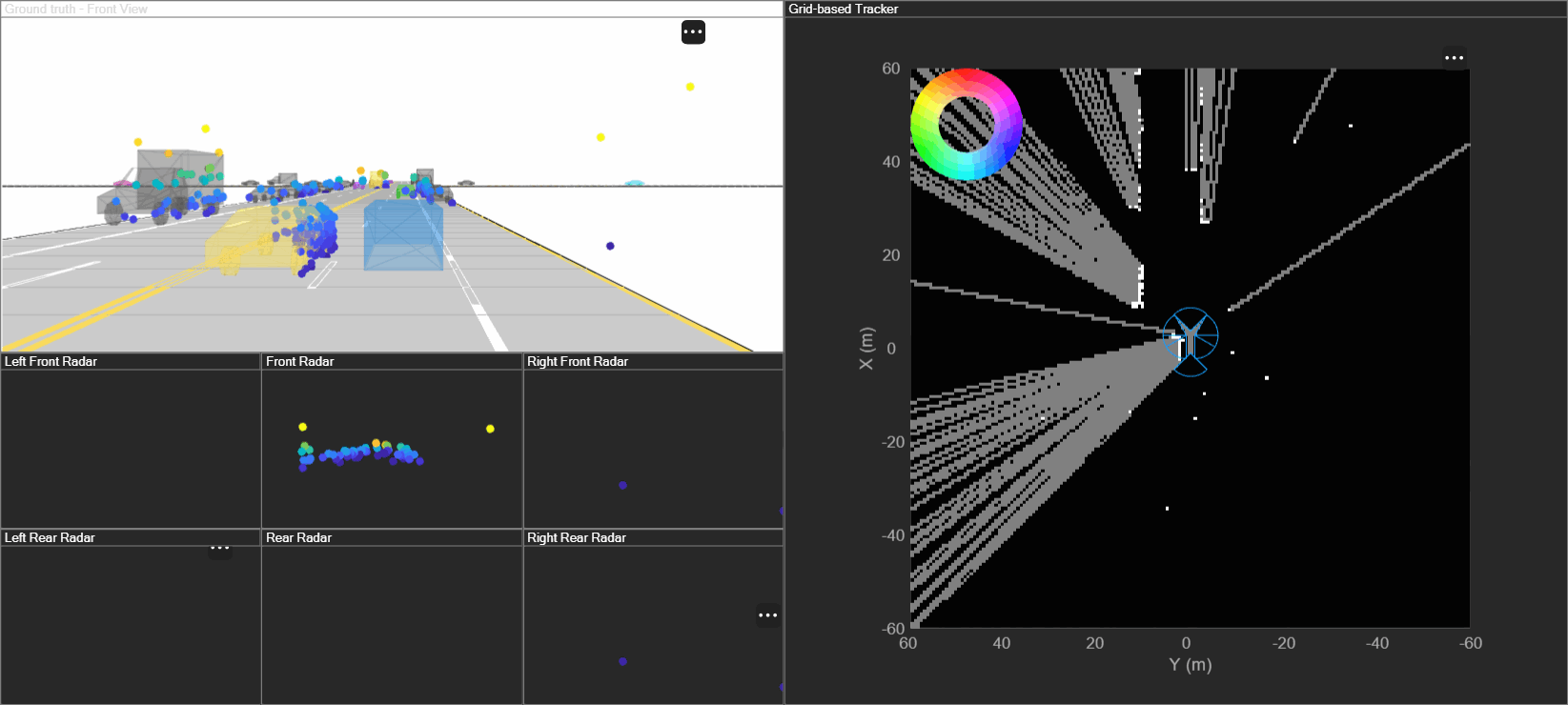Click the blue bounding box vehicle in front view

pyautogui.click(x=403, y=235)
